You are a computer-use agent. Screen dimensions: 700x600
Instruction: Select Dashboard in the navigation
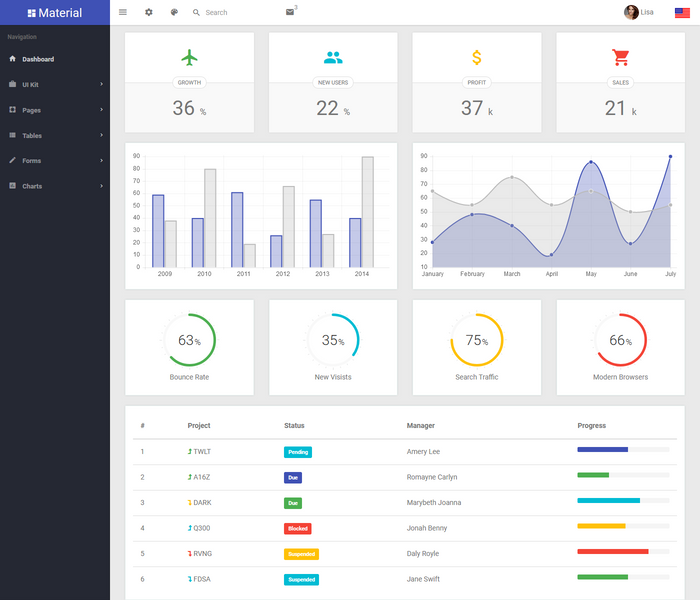click(x=55, y=59)
